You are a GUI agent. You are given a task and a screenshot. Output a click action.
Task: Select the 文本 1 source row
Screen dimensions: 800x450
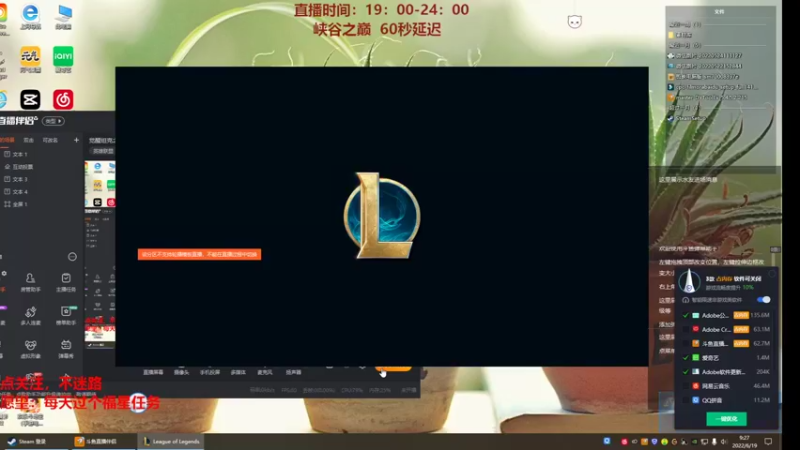pyautogui.click(x=41, y=154)
